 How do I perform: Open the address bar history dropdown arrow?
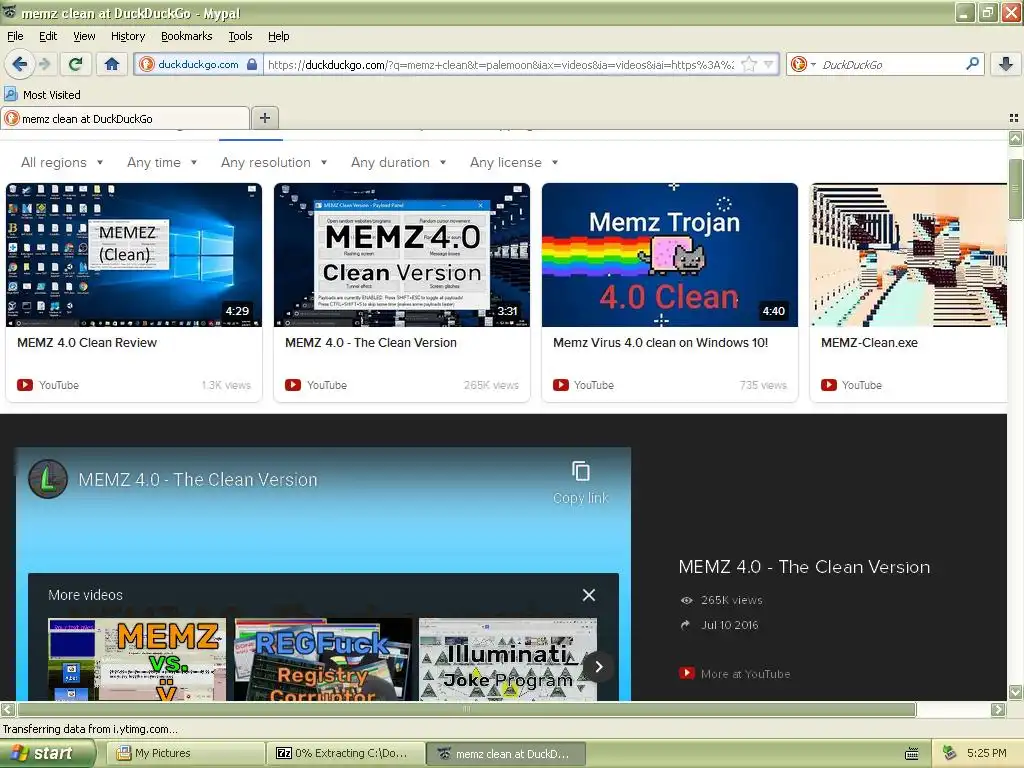click(769, 64)
